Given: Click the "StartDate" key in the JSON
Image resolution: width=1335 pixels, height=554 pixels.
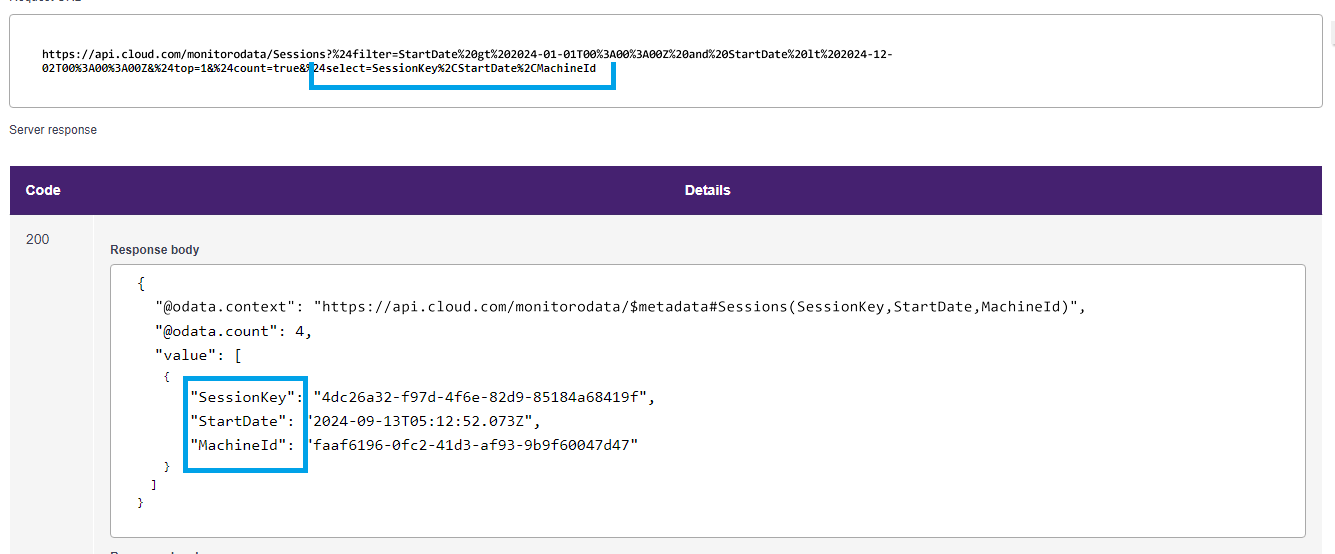Looking at the screenshot, I should coord(238,421).
